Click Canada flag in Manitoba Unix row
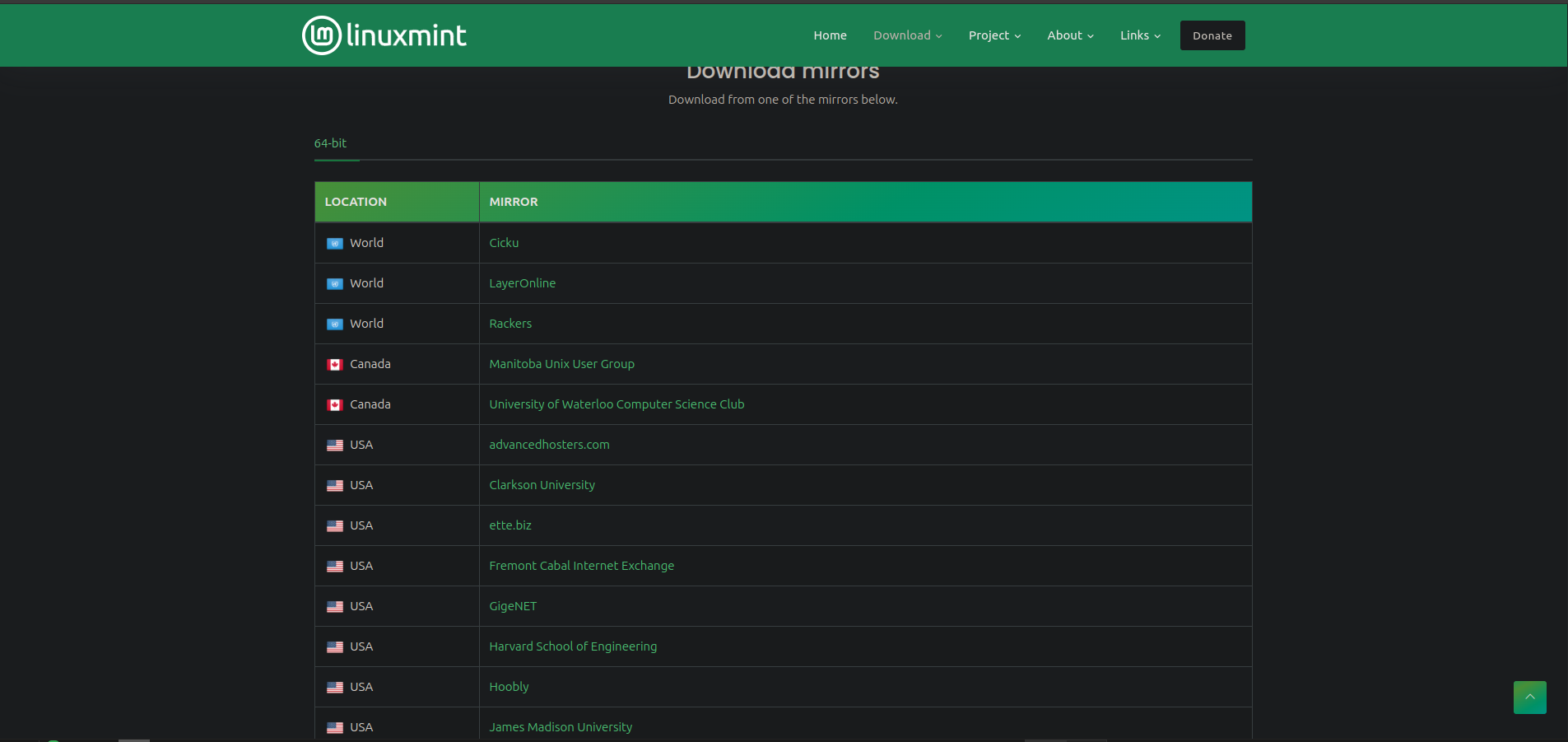This screenshot has width=1568, height=742. [x=335, y=365]
